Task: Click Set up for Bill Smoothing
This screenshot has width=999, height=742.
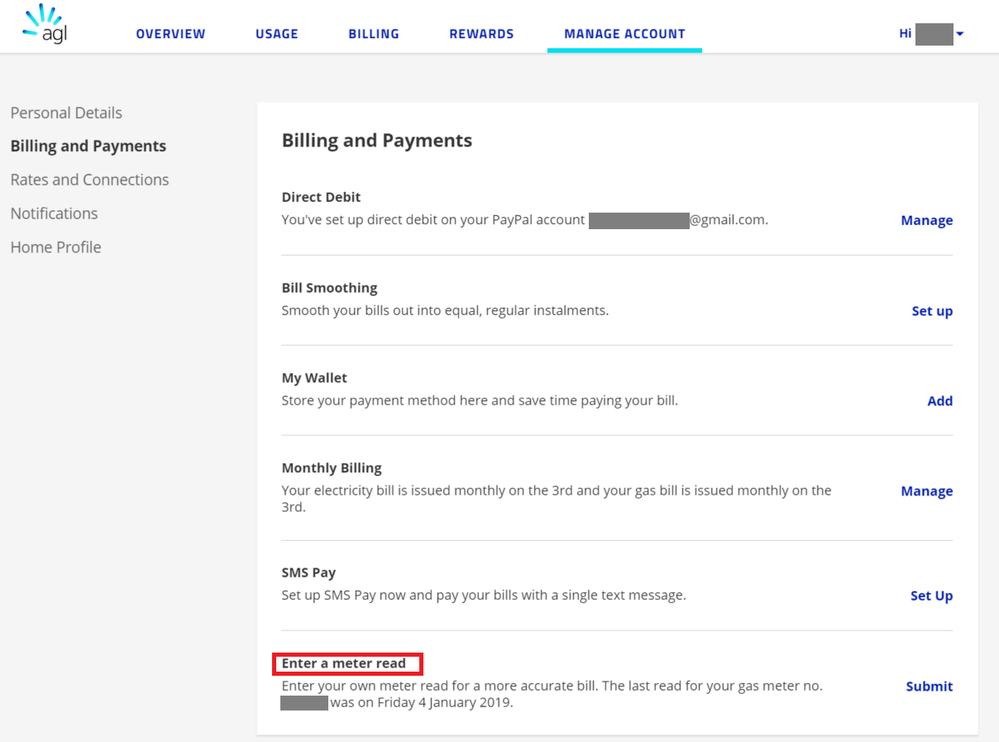Action: tap(931, 311)
